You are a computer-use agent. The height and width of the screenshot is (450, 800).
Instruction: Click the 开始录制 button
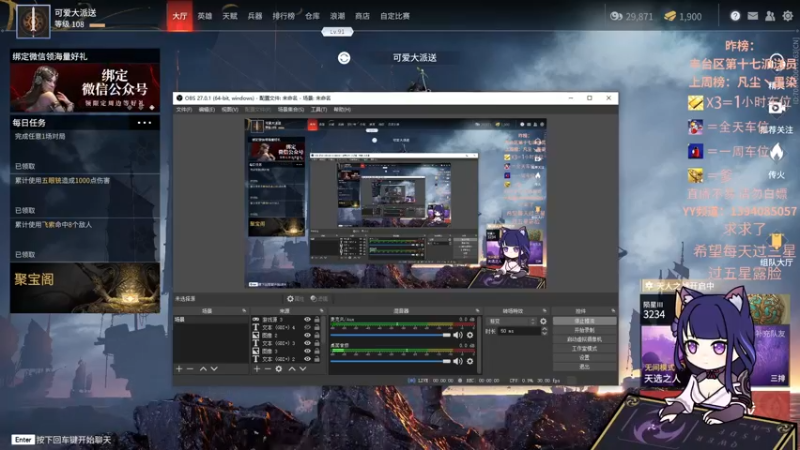point(584,330)
